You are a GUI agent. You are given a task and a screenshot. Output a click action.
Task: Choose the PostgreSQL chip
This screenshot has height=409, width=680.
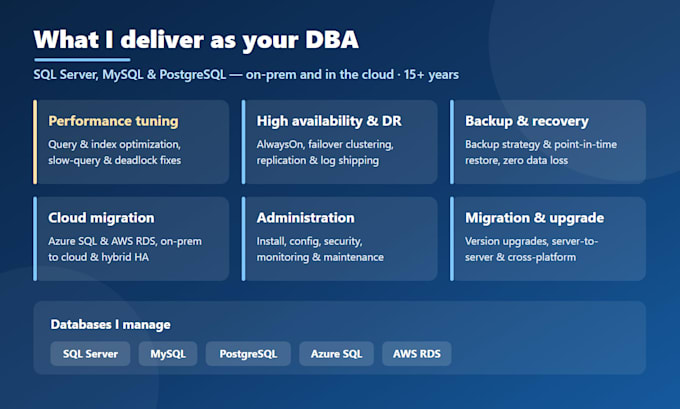248,354
